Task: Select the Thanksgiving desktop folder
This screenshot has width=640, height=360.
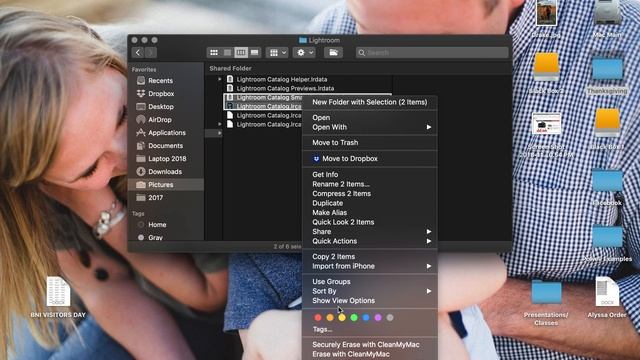Action: click(x=607, y=76)
